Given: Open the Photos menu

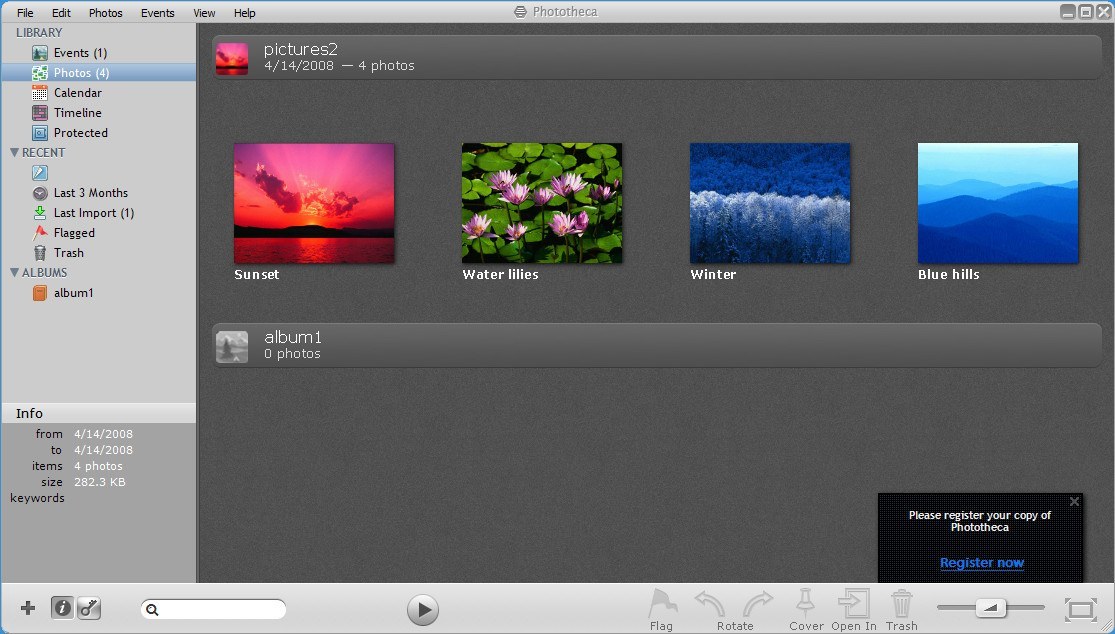Looking at the screenshot, I should click(x=105, y=12).
